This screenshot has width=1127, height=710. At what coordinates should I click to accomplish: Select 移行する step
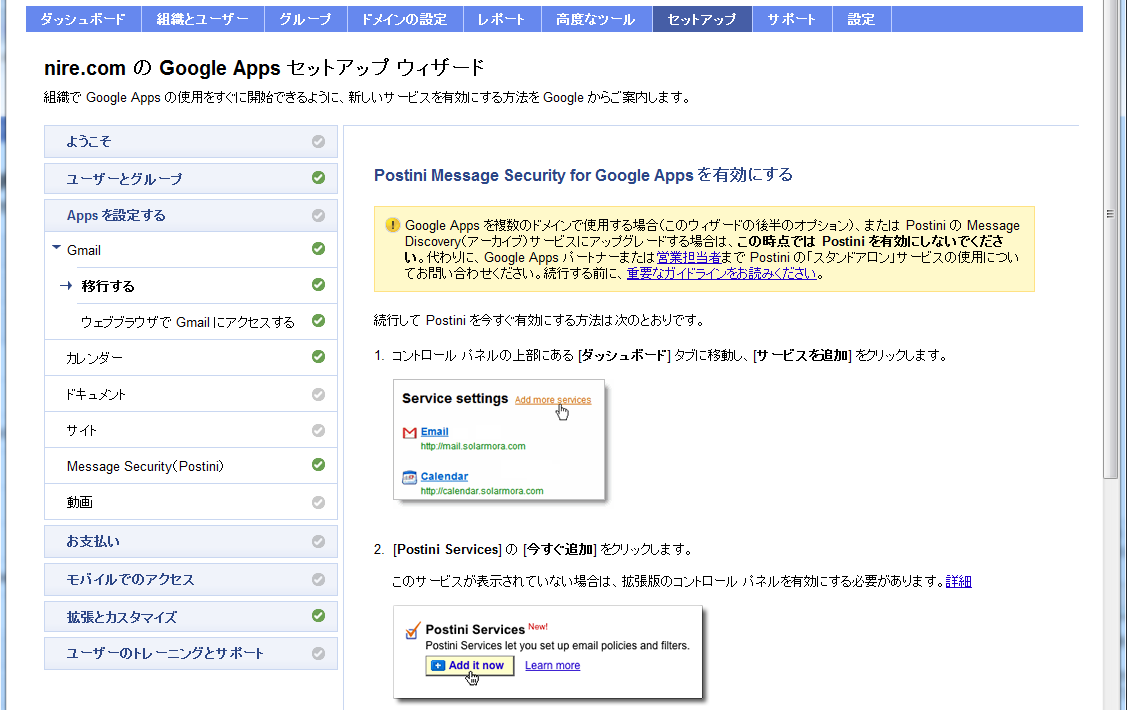(x=190, y=285)
